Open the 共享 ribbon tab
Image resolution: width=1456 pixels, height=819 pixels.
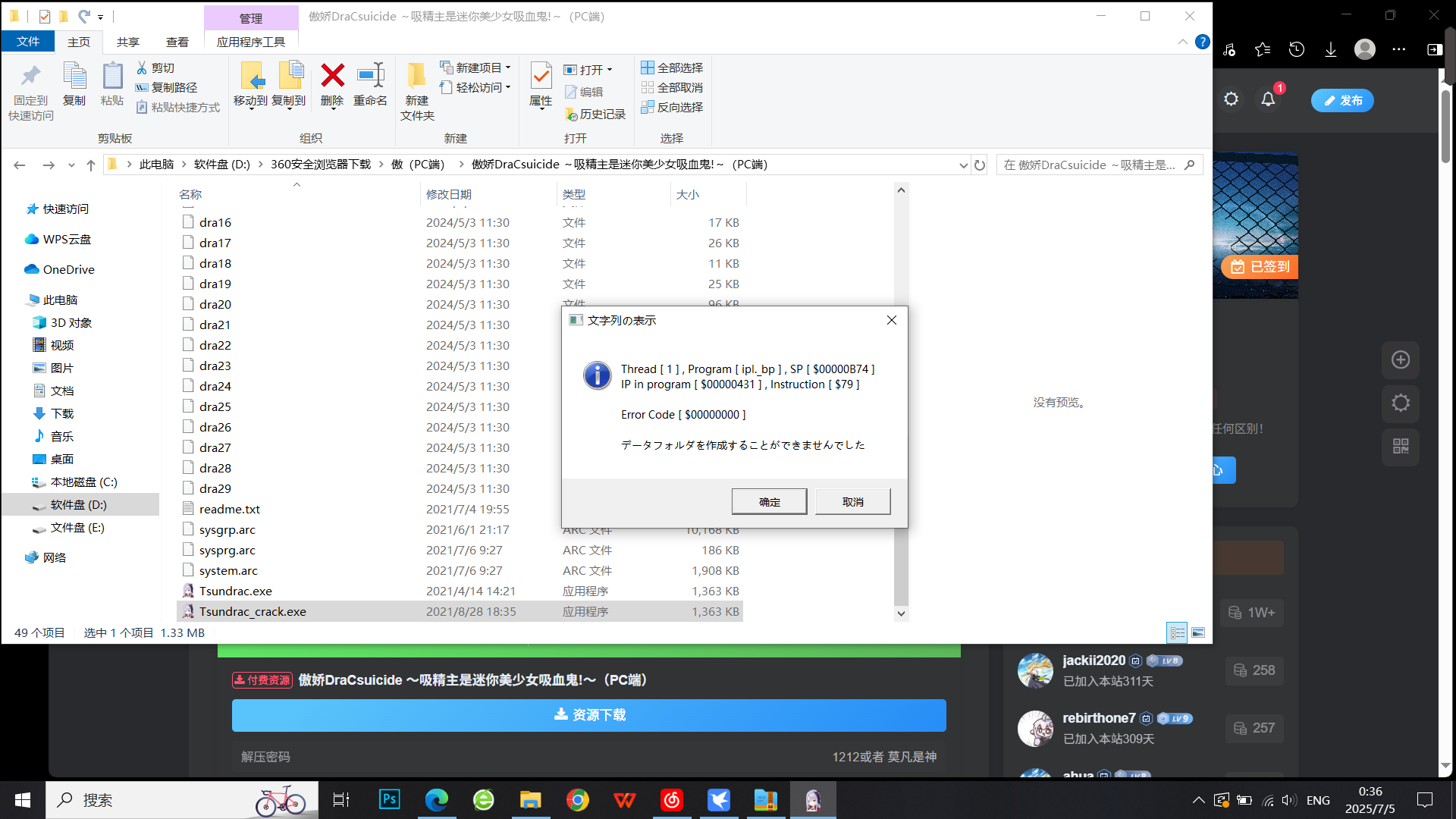127,42
